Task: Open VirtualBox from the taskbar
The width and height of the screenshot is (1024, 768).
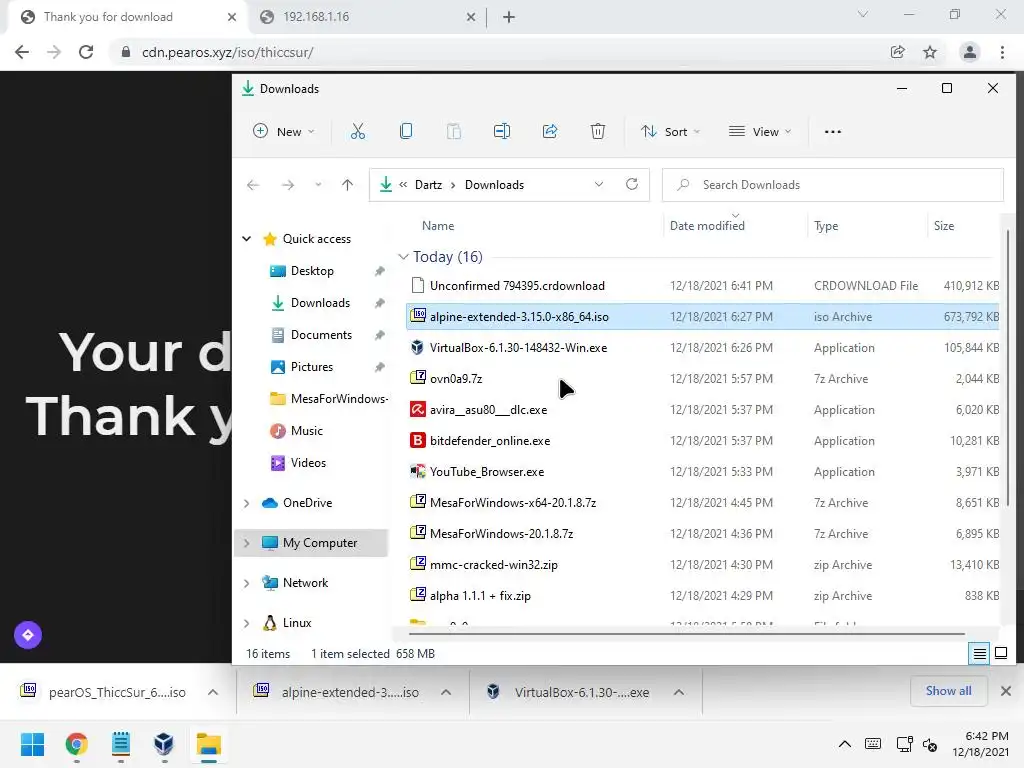Action: [163, 744]
